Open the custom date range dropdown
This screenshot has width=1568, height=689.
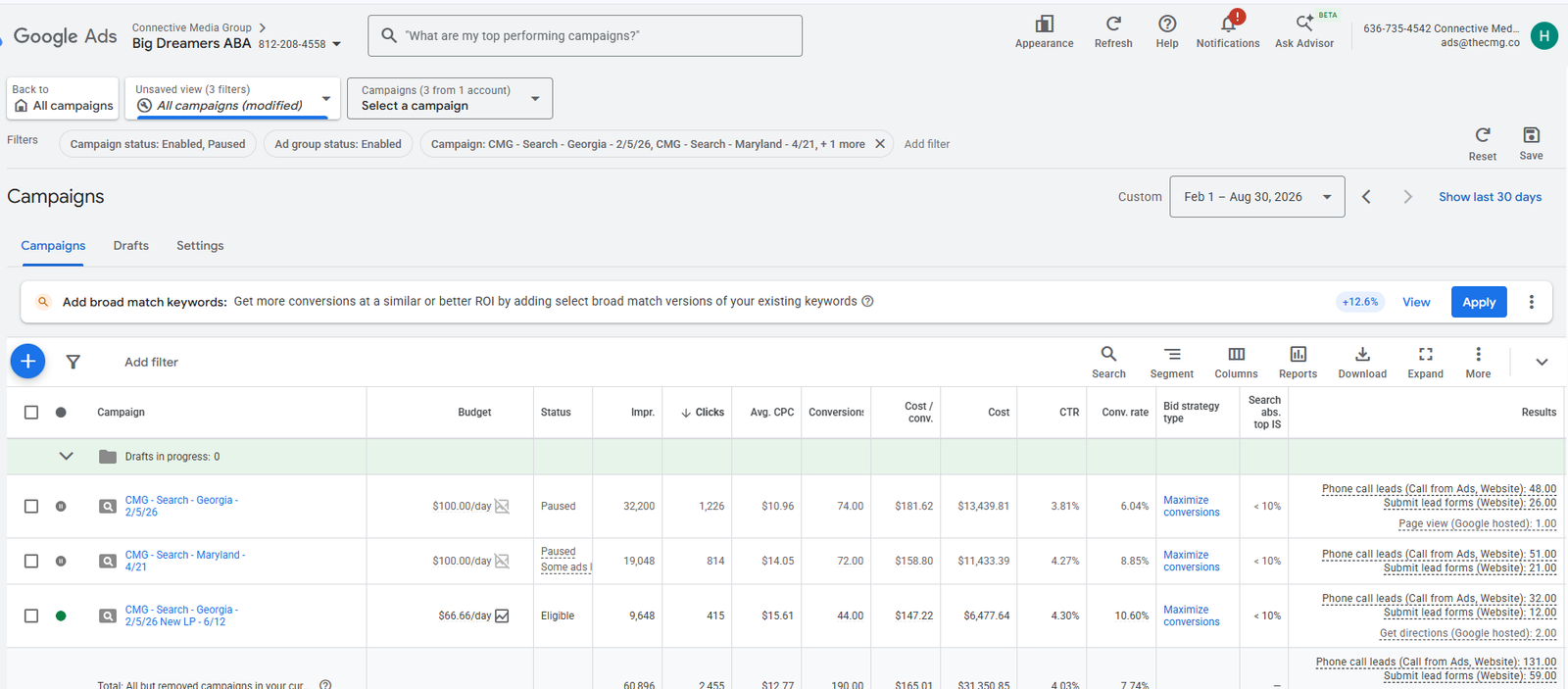(x=1257, y=197)
